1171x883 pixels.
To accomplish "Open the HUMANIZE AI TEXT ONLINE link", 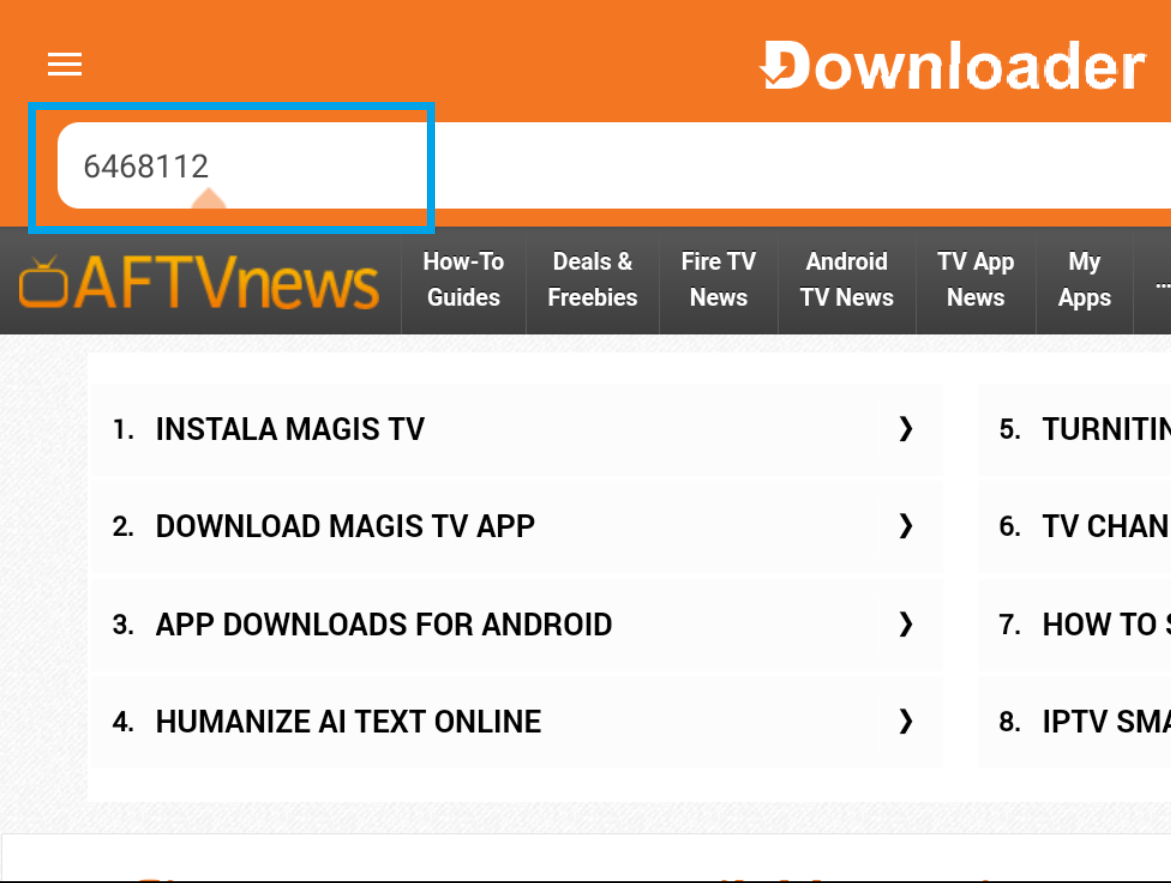I will [348, 721].
